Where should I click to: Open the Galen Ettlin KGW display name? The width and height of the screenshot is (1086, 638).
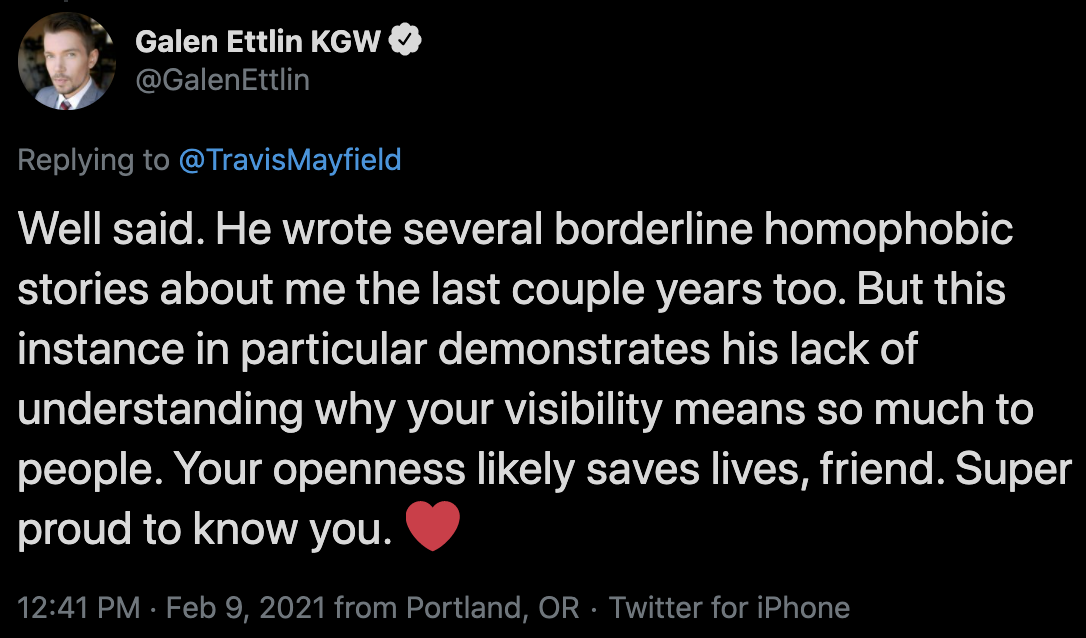[x=258, y=42]
